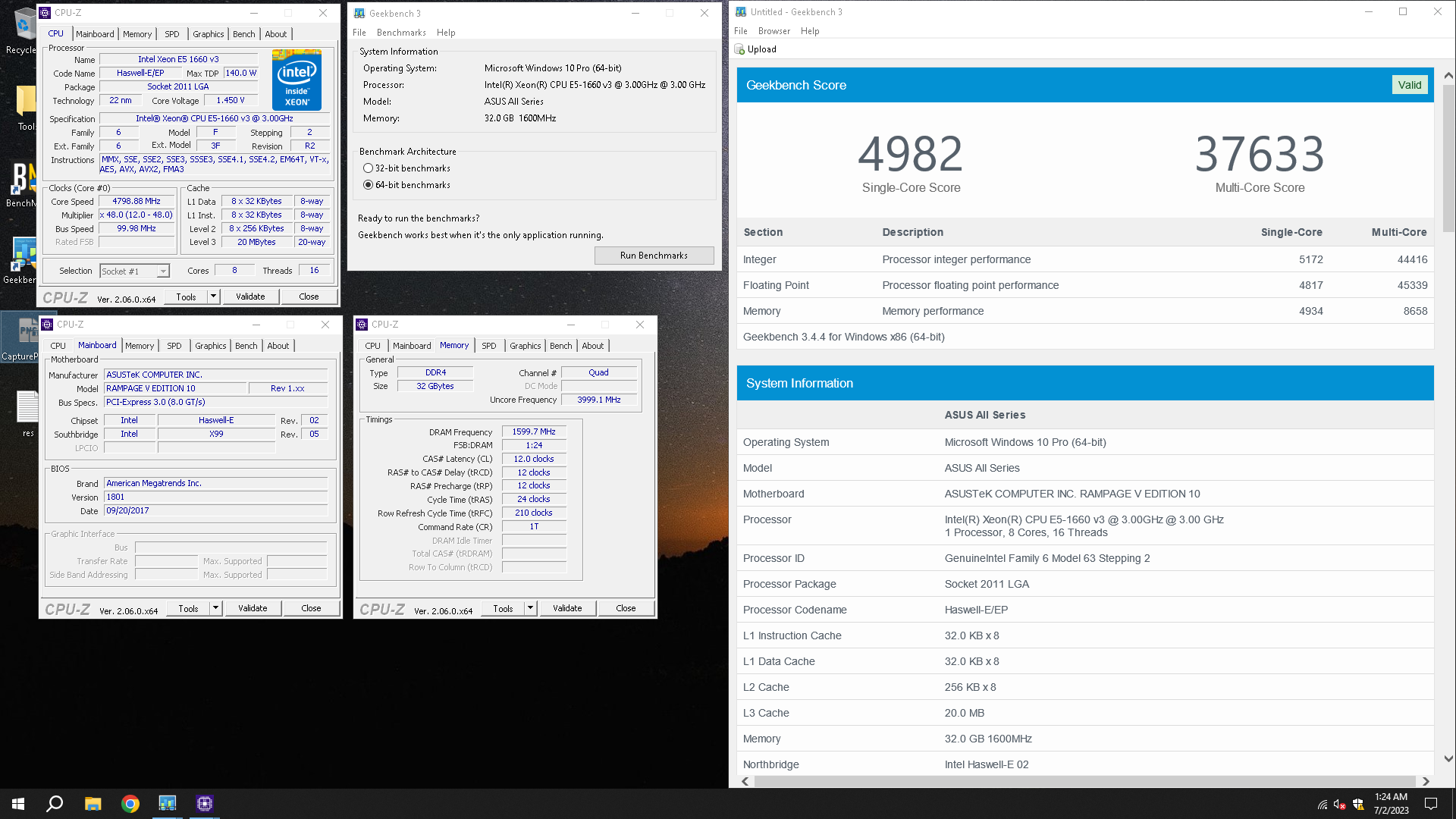This screenshot has height=819, width=1456.
Task: Open Windows Security tray icon
Action: pos(1358,805)
